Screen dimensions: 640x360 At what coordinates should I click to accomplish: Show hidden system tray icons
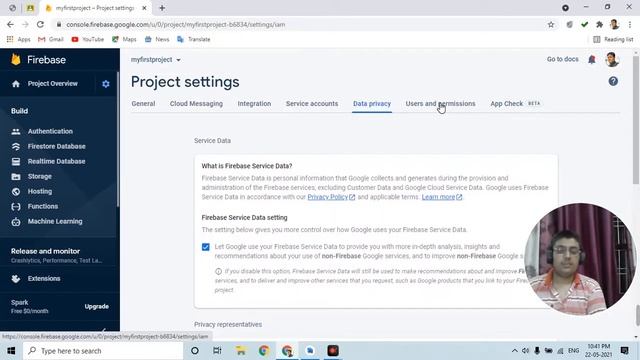click(514, 351)
